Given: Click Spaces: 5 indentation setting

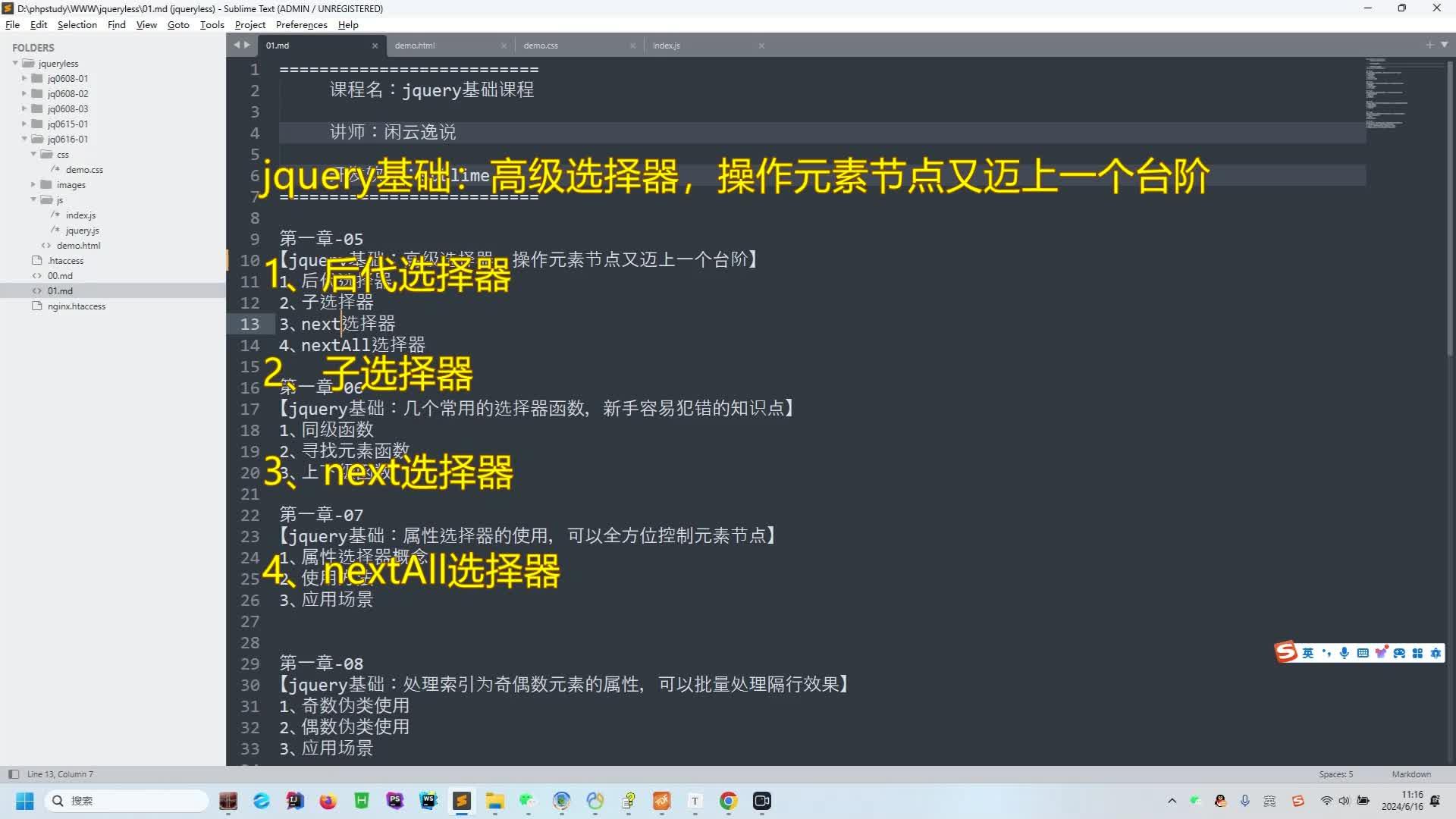Looking at the screenshot, I should 1335,774.
